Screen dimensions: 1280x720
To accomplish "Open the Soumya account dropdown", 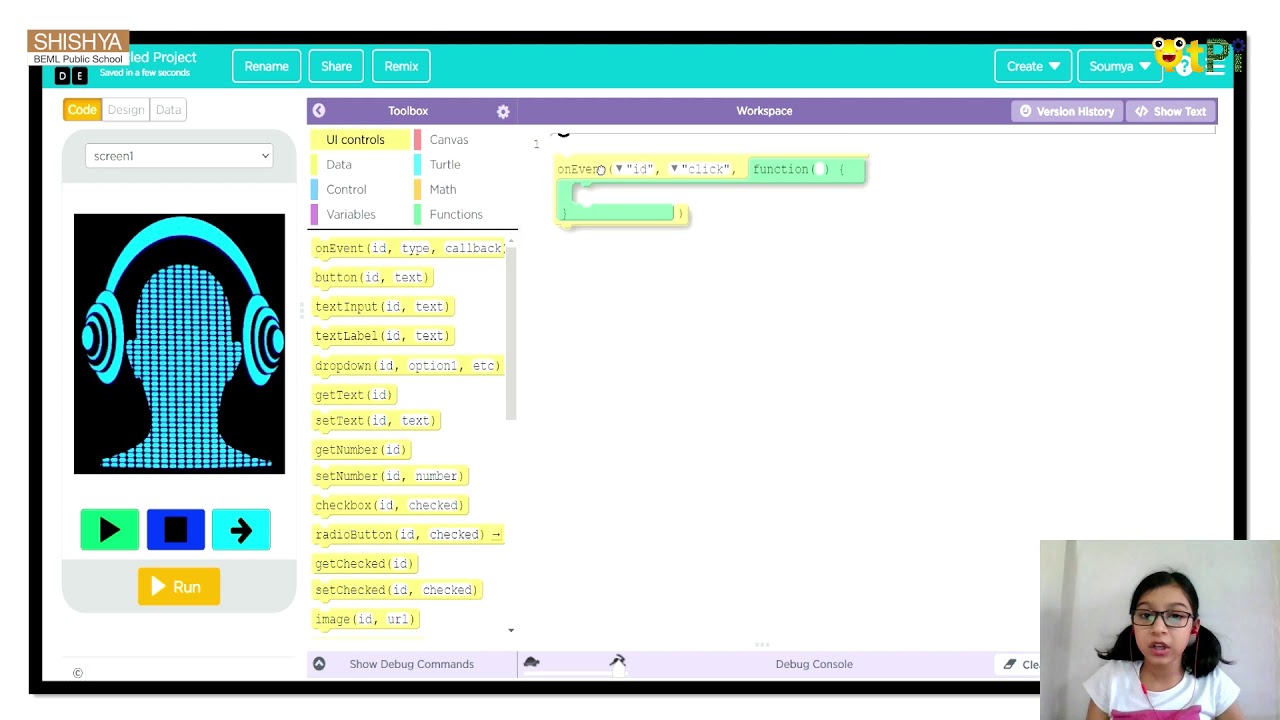I will pos(1119,66).
